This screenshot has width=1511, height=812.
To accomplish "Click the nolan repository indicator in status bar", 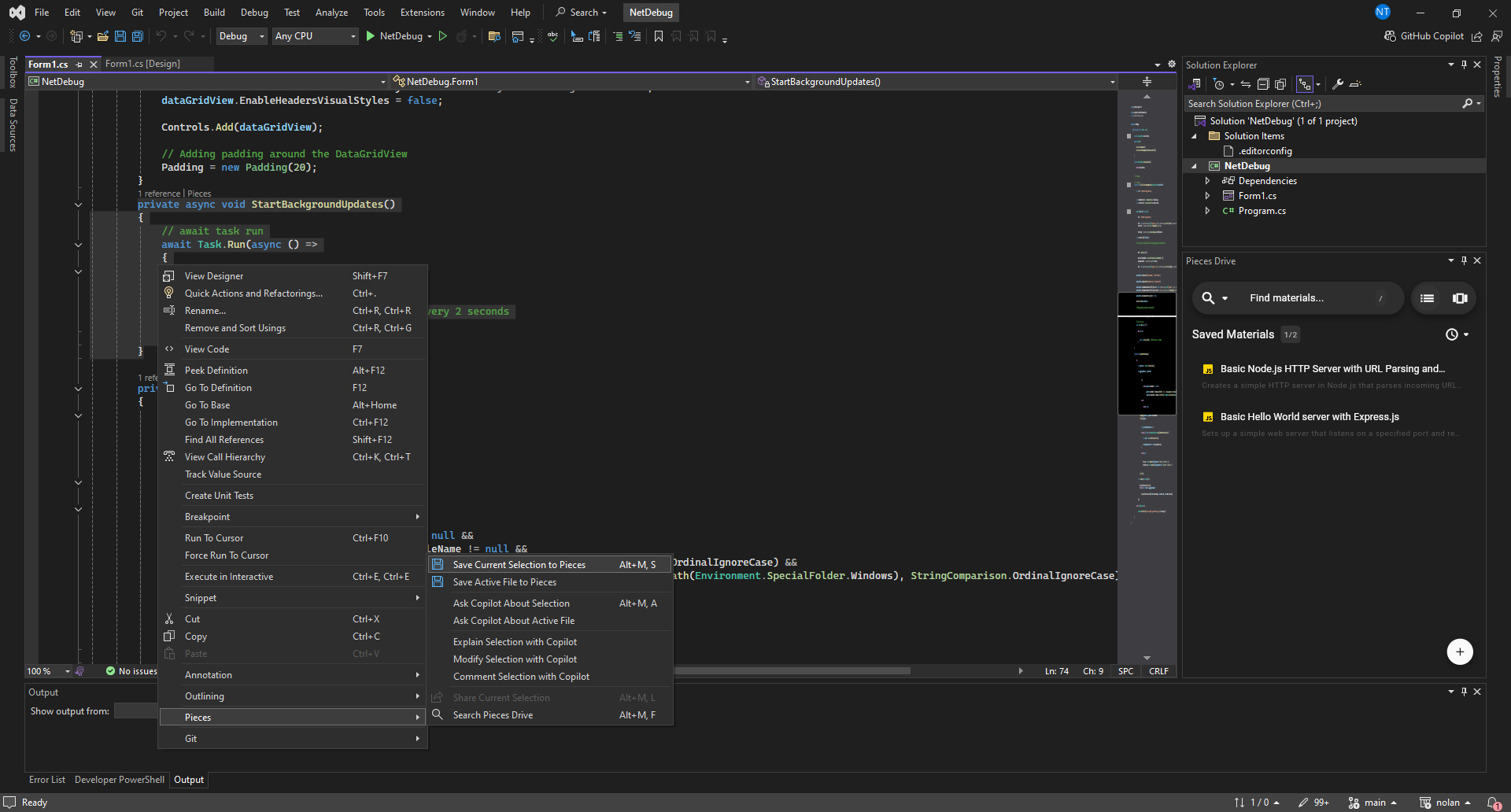I will pyautogui.click(x=1445, y=803).
